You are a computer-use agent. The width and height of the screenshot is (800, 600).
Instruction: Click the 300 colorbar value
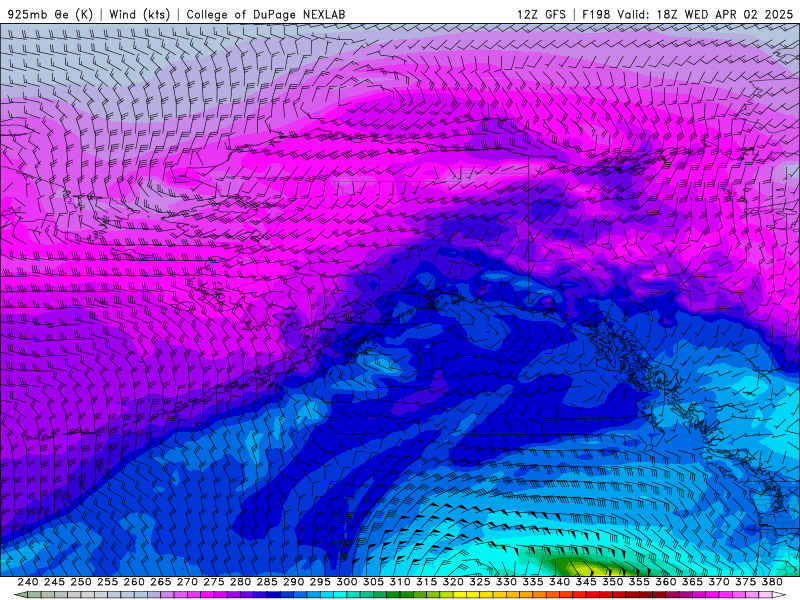pos(346,582)
